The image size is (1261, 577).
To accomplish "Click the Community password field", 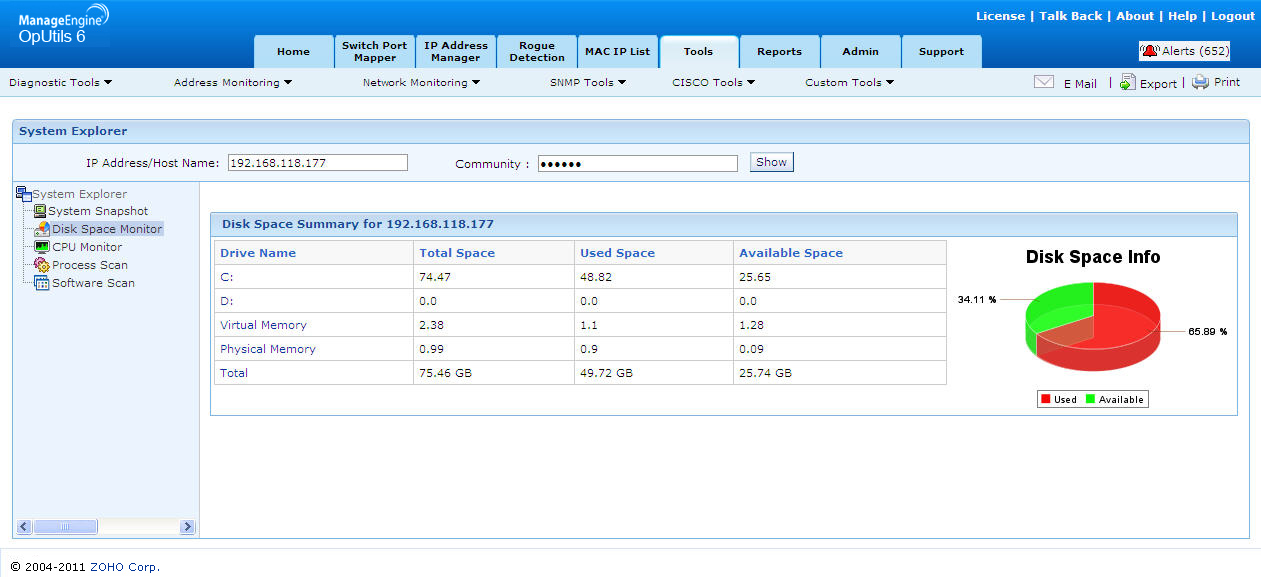I will [638, 163].
